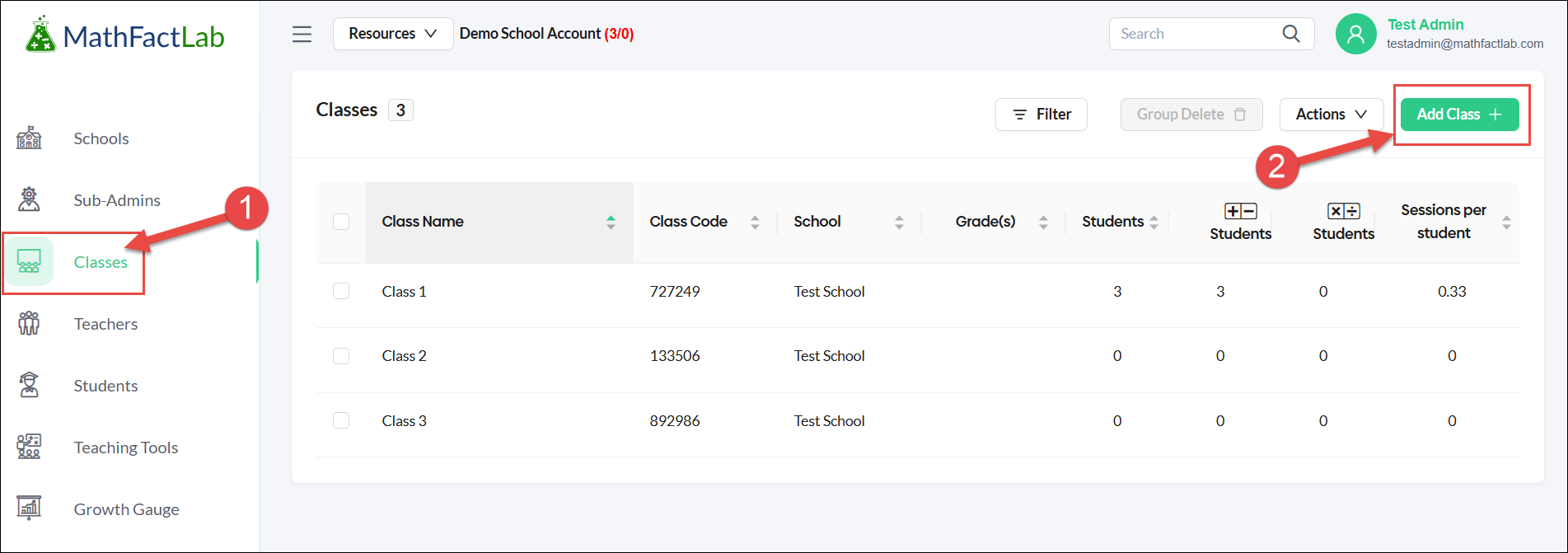Click the Filter button
The image size is (1568, 553).
[x=1041, y=115]
